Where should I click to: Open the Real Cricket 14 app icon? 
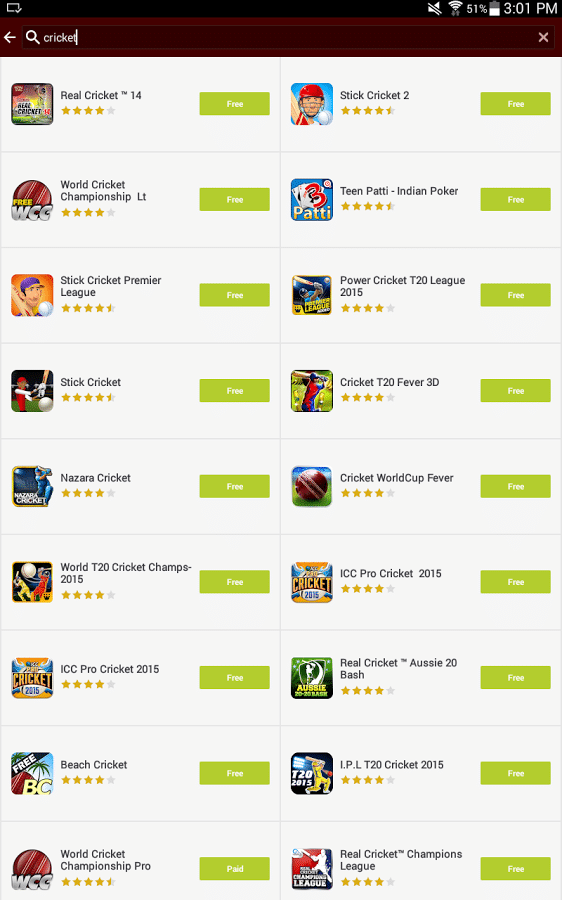click(32, 104)
